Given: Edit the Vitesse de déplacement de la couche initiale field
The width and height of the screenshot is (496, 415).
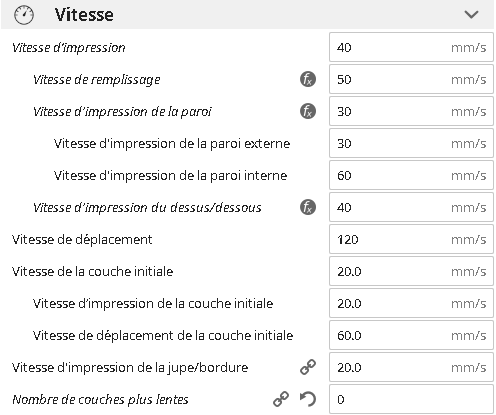Looking at the screenshot, I should click(411, 335).
